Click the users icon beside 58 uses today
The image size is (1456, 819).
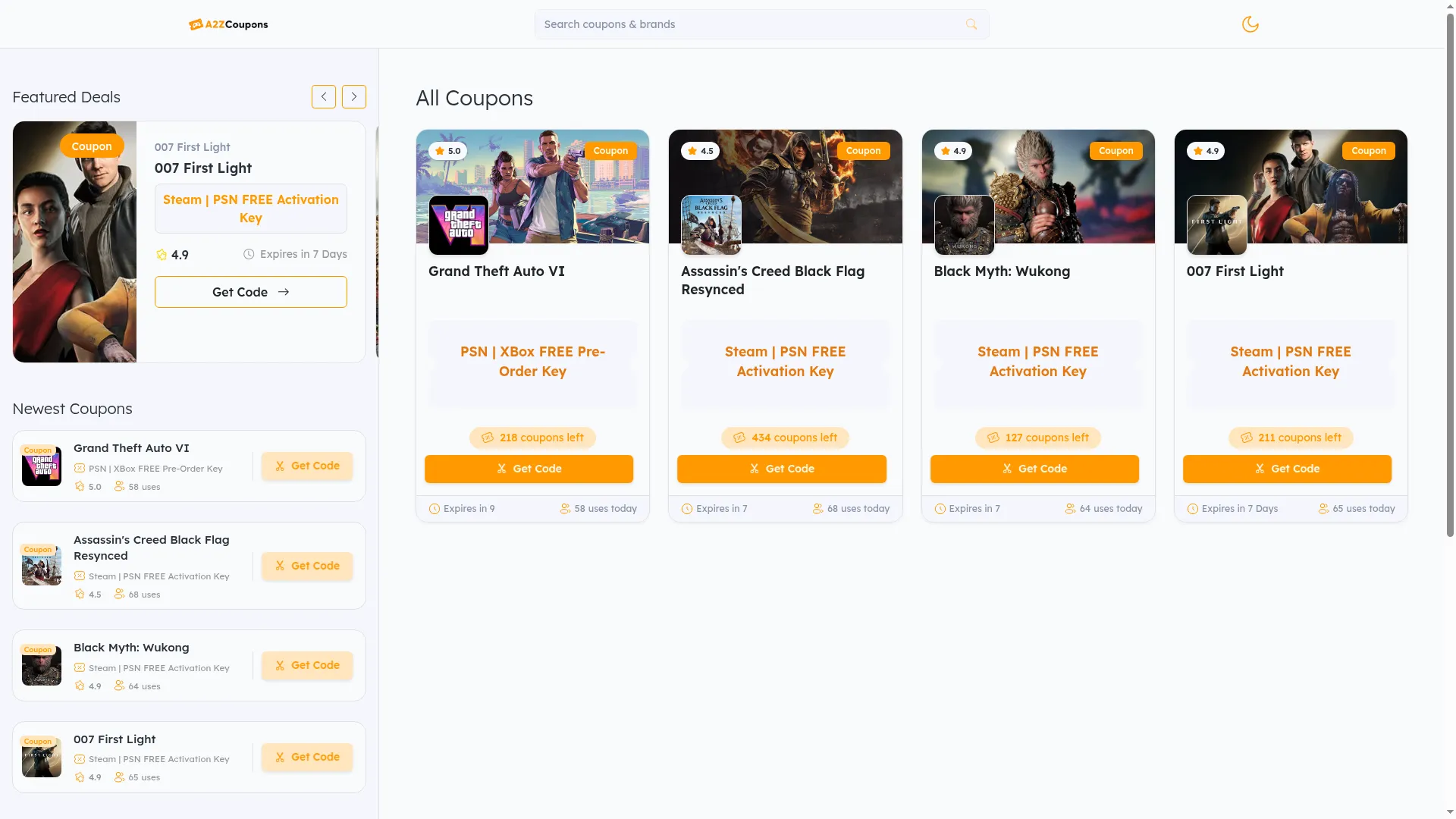[565, 509]
